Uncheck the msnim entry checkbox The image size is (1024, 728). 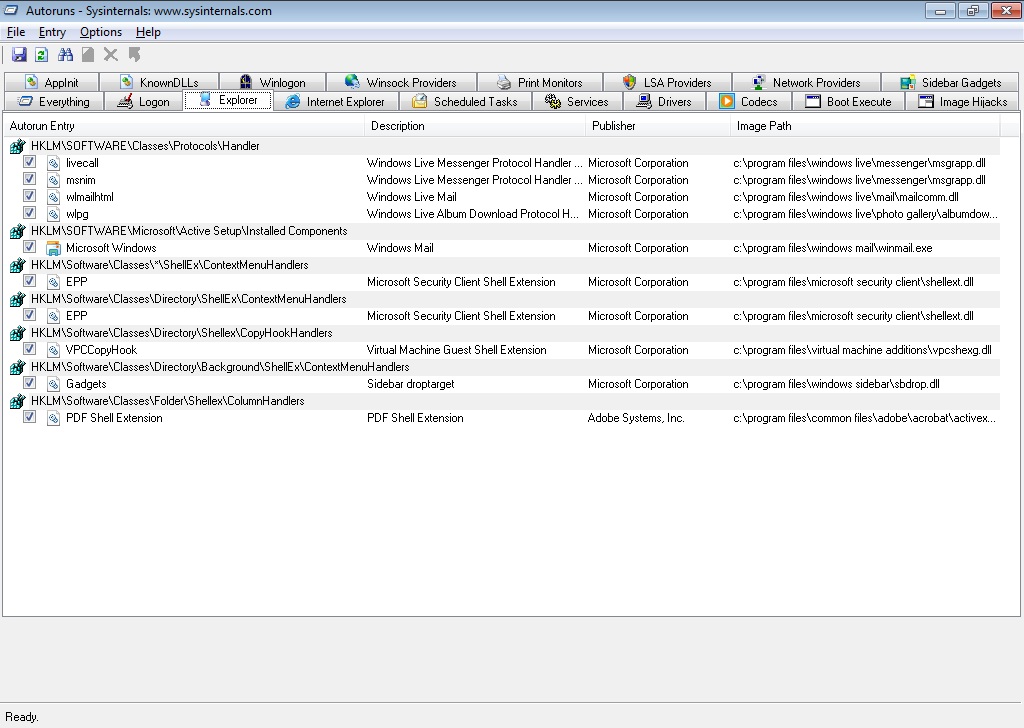pos(29,179)
